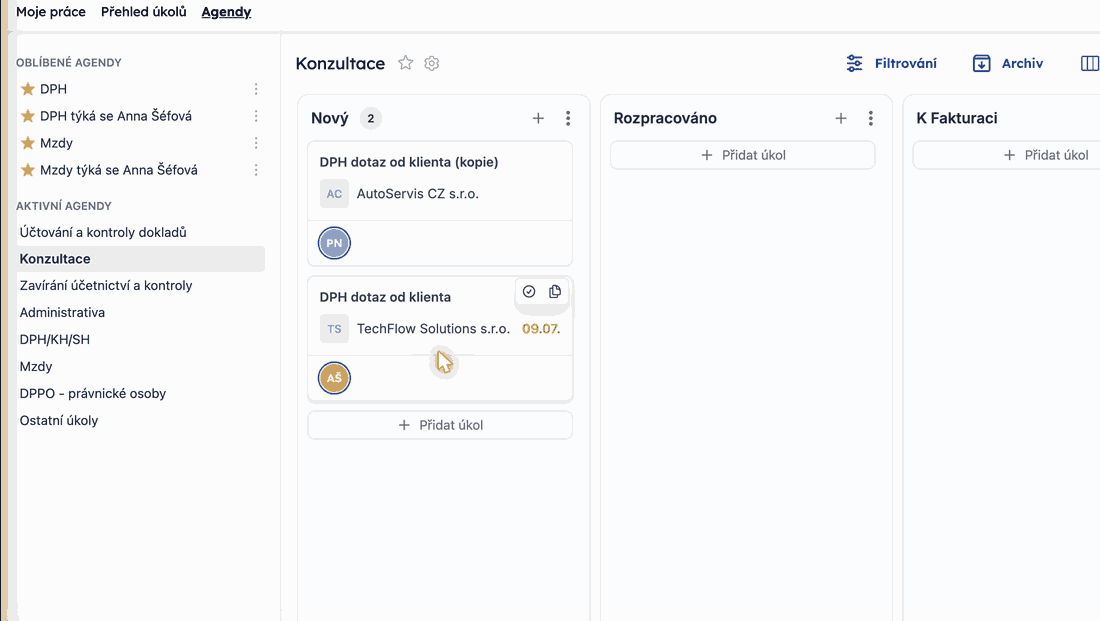The image size is (1100, 621).
Task: Click the TS client badge for TechFlow
Action: tap(334, 328)
